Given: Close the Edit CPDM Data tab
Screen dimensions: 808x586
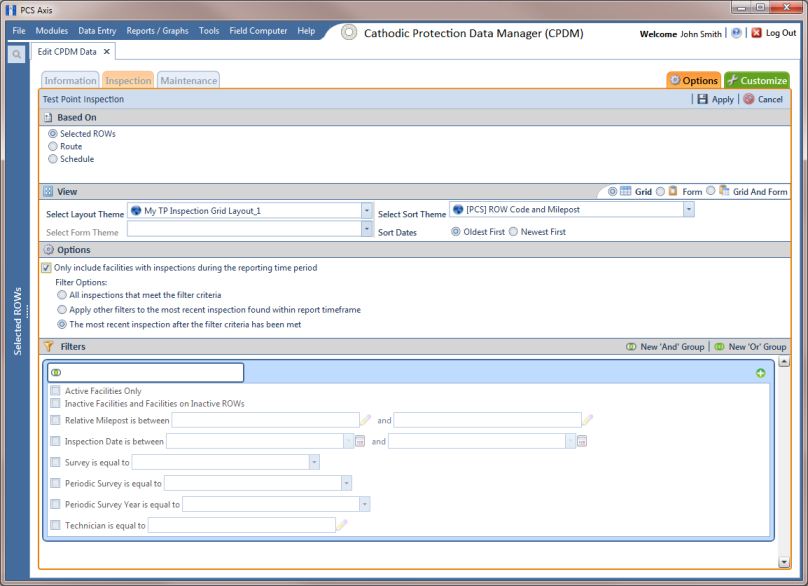Looking at the screenshot, I should (107, 52).
